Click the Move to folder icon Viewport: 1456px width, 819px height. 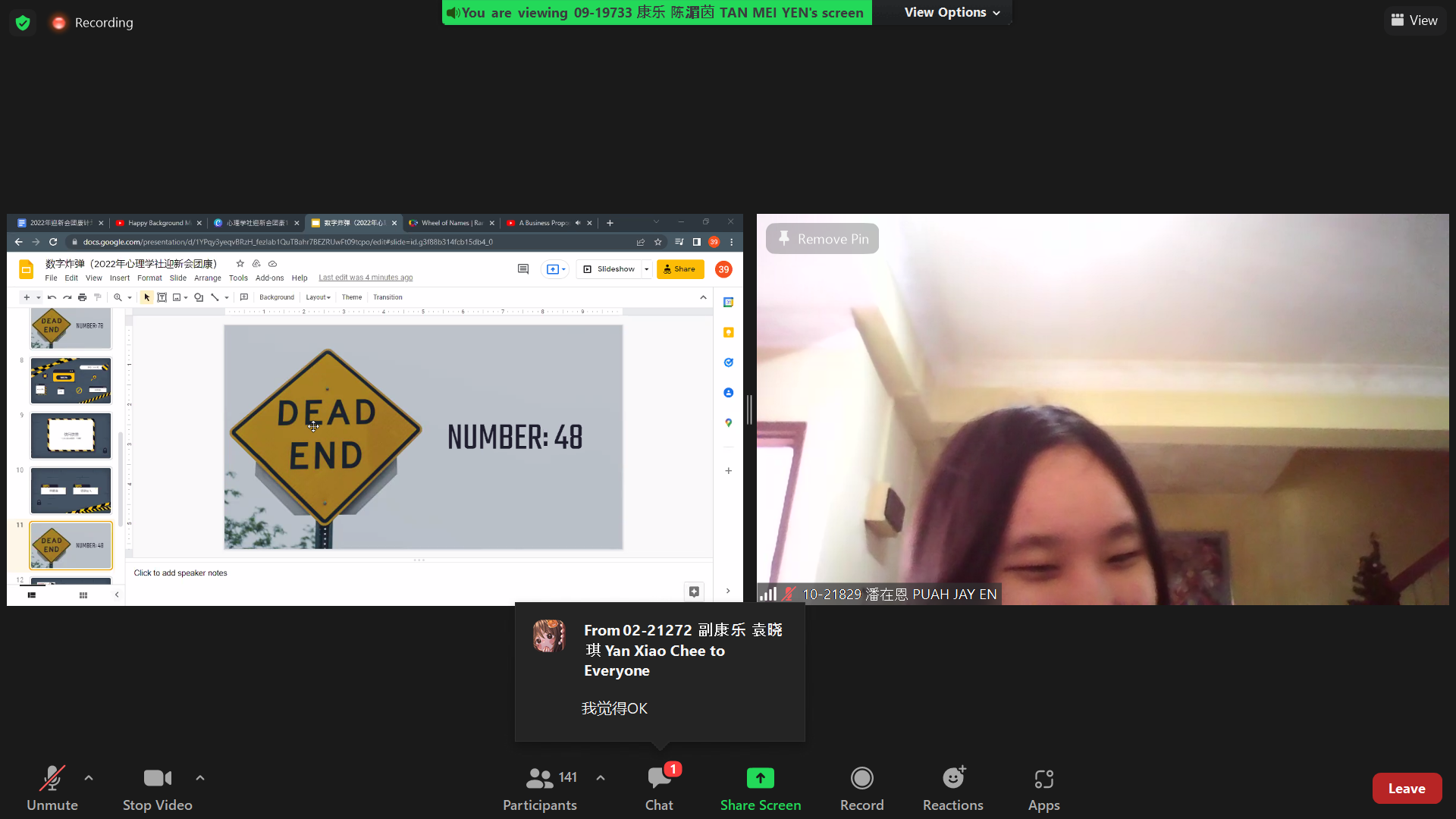[256, 264]
